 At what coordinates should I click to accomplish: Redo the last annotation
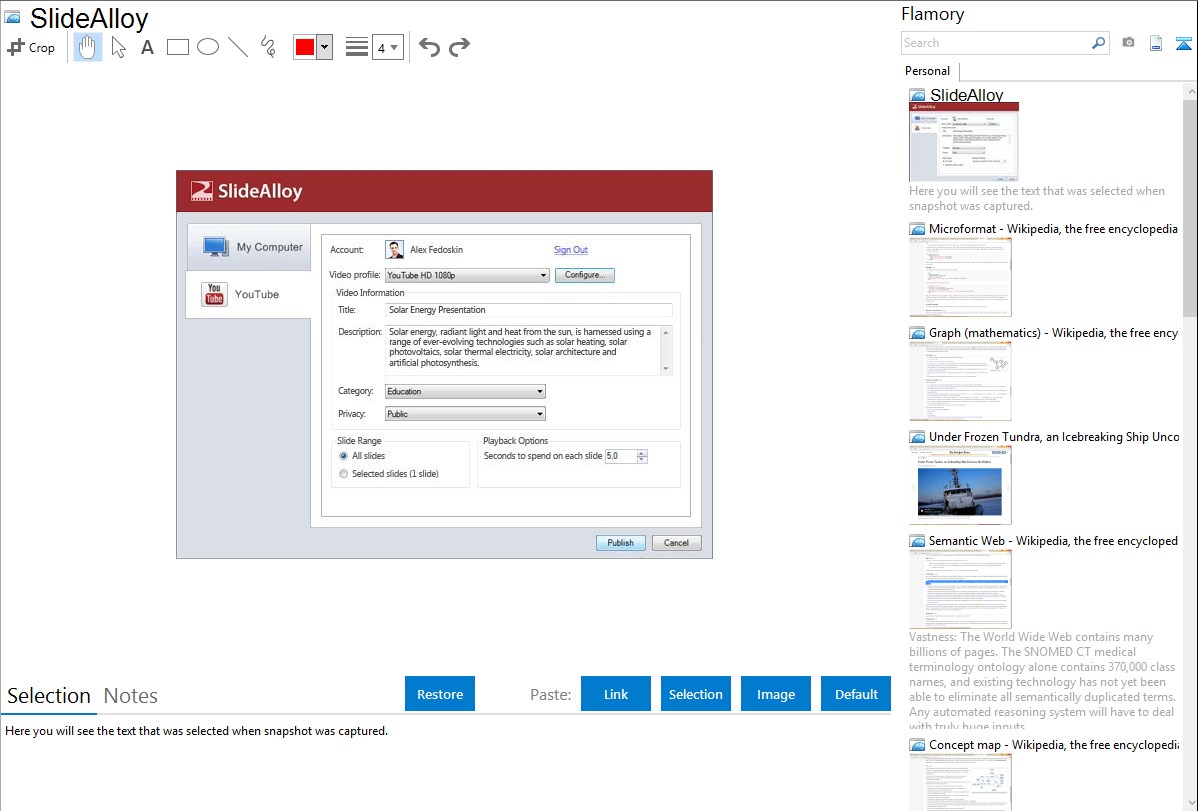(459, 47)
